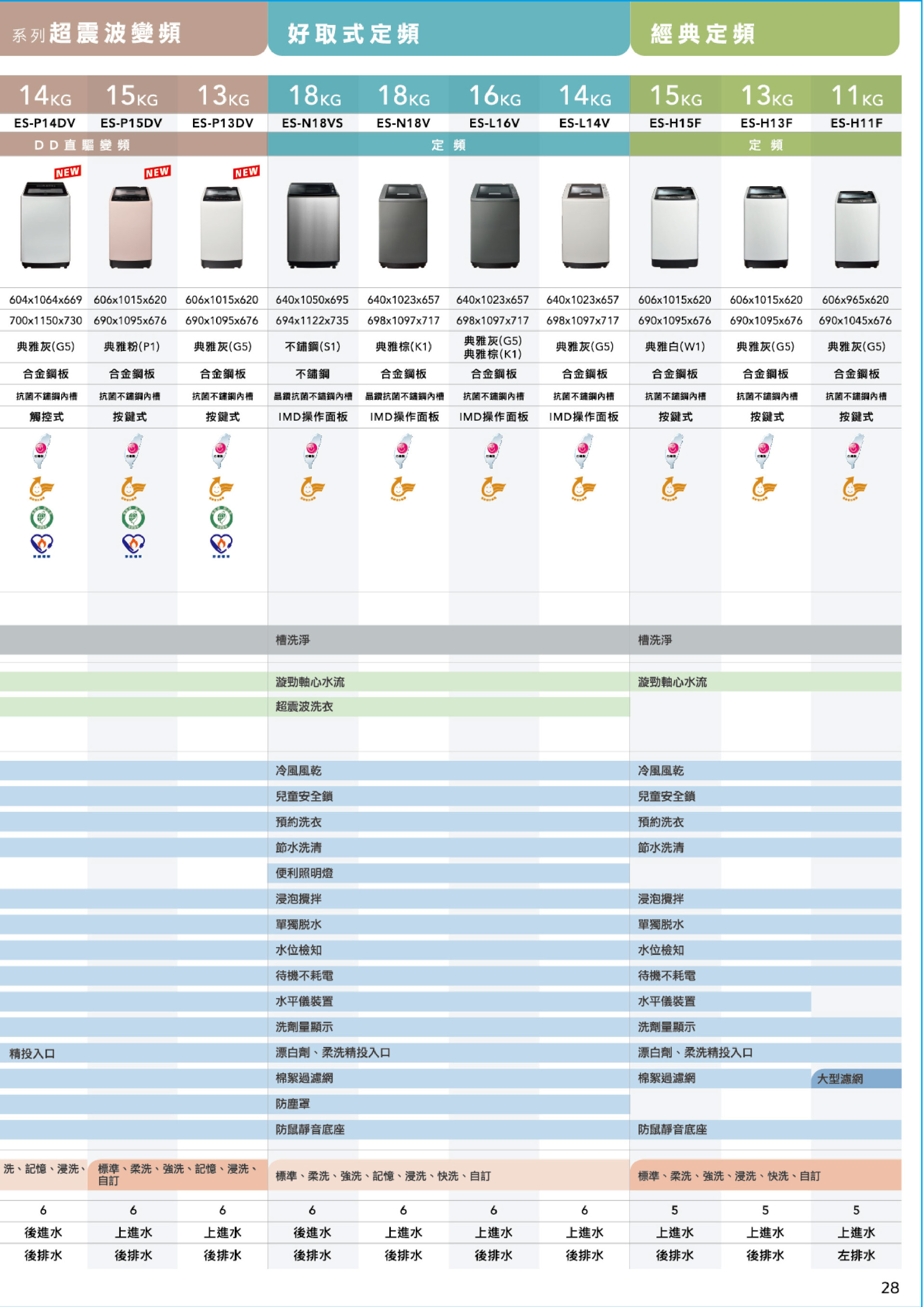The width and height of the screenshot is (924, 1307).
Task: Click the NEW badge on ES-P13DV washer
Action: click(x=246, y=172)
